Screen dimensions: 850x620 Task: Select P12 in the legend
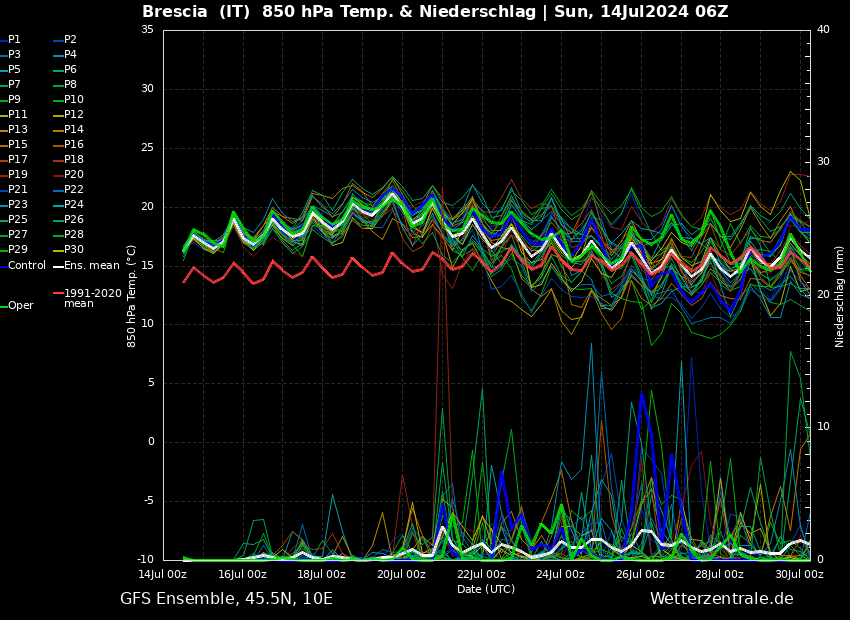click(74, 114)
